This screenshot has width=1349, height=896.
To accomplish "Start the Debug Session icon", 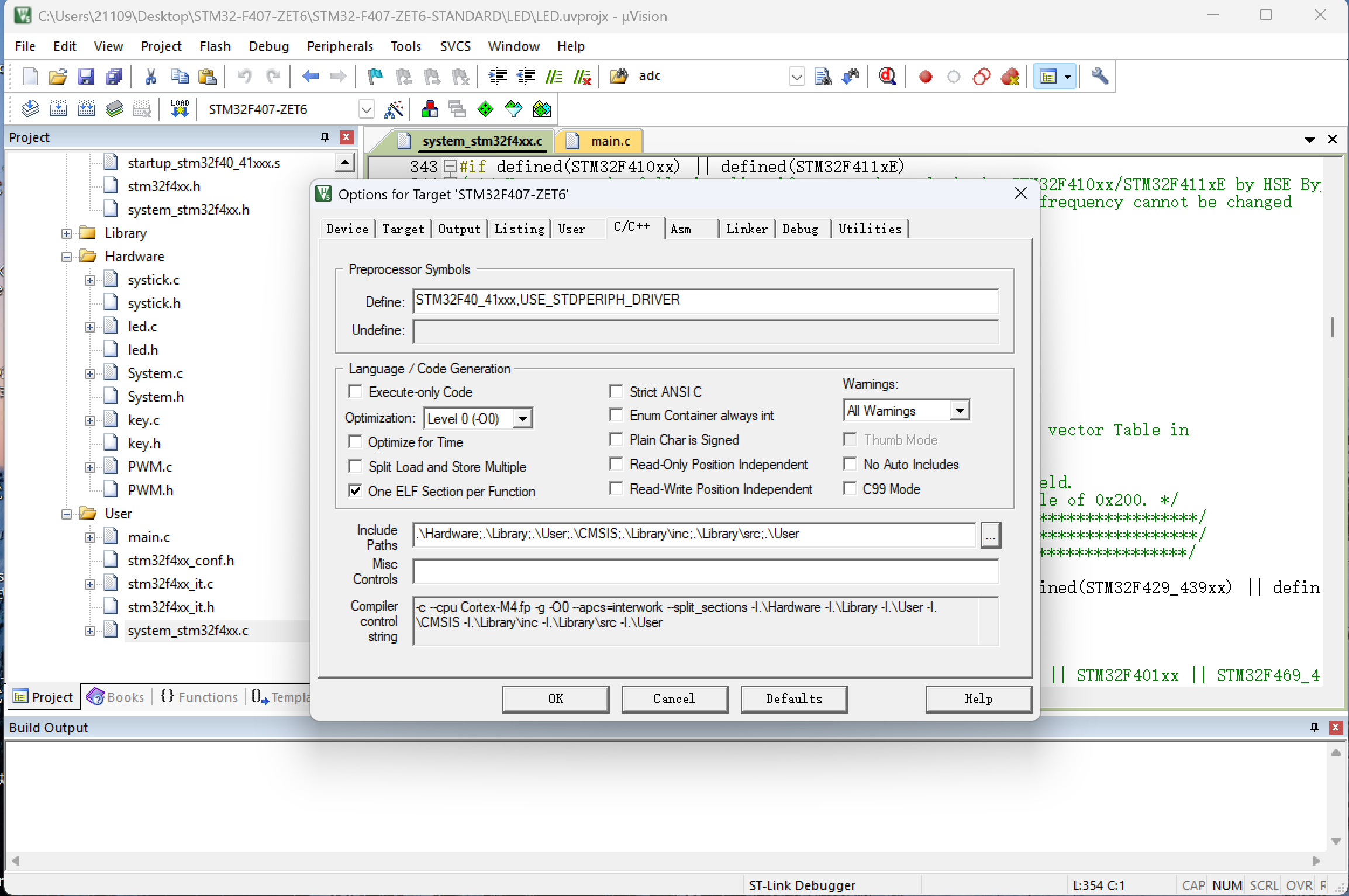I will 888,77.
